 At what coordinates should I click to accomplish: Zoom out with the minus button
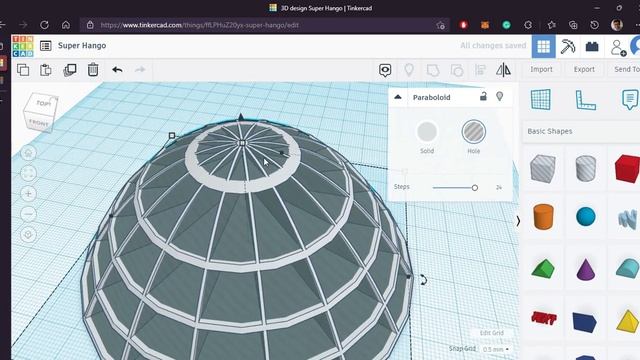click(28, 214)
